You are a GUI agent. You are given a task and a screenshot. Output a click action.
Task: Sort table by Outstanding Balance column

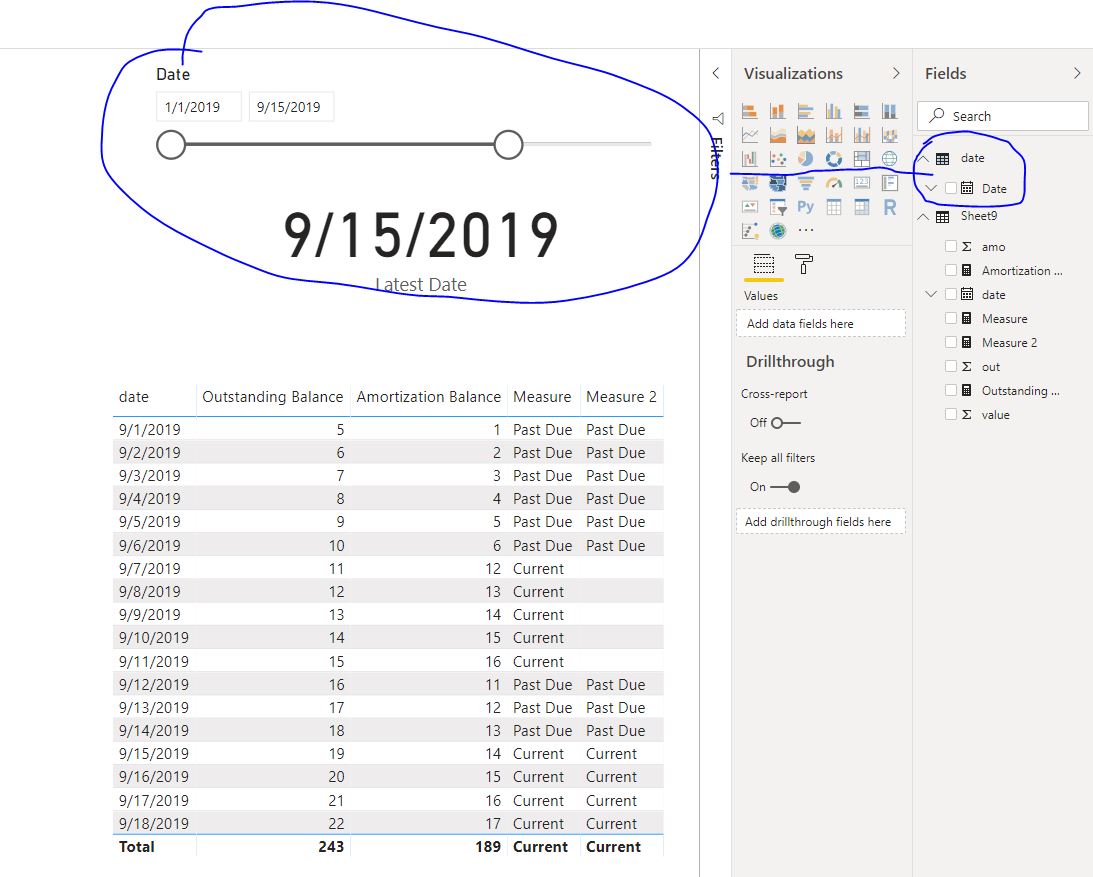tap(273, 397)
